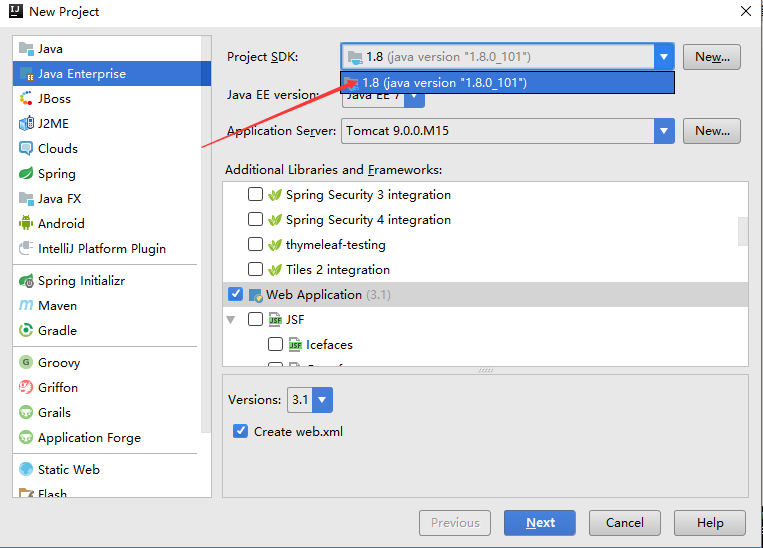
Task: Click the Next button
Action: (539, 522)
